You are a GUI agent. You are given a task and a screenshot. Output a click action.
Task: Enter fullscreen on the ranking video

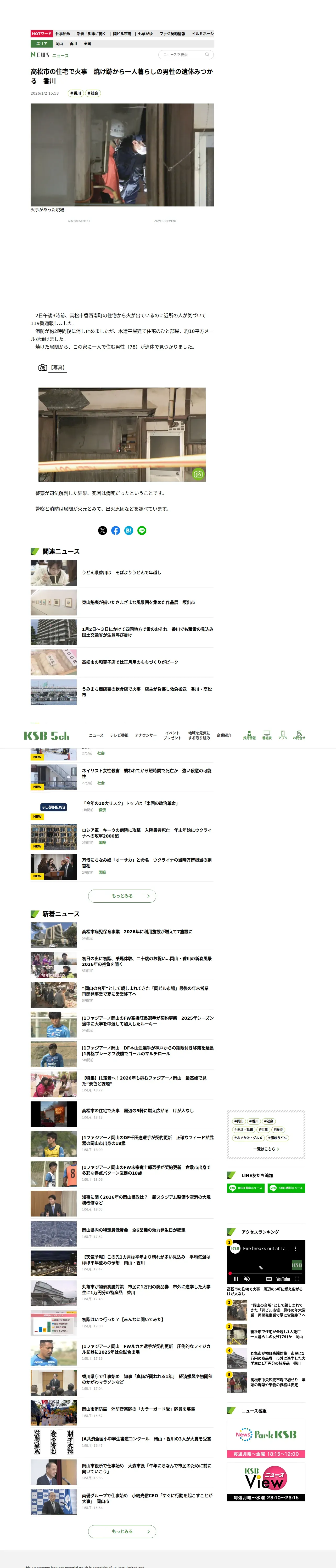(297, 1279)
